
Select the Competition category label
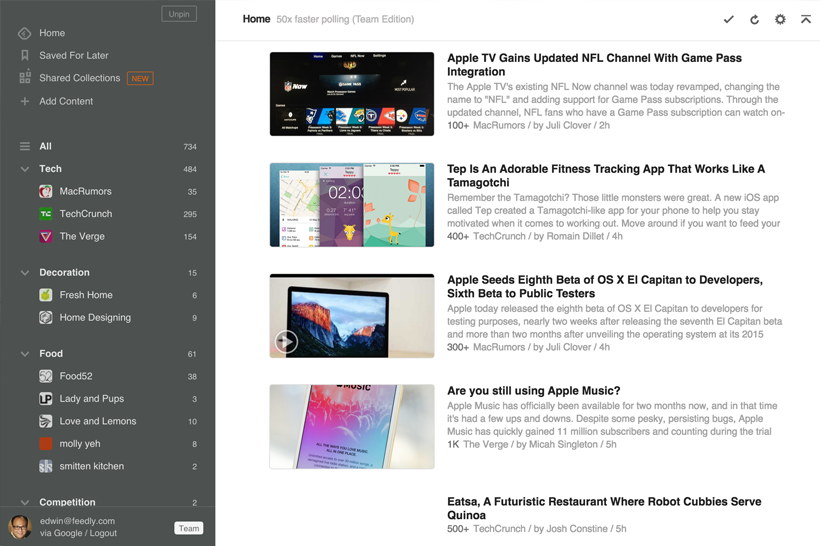[67, 502]
